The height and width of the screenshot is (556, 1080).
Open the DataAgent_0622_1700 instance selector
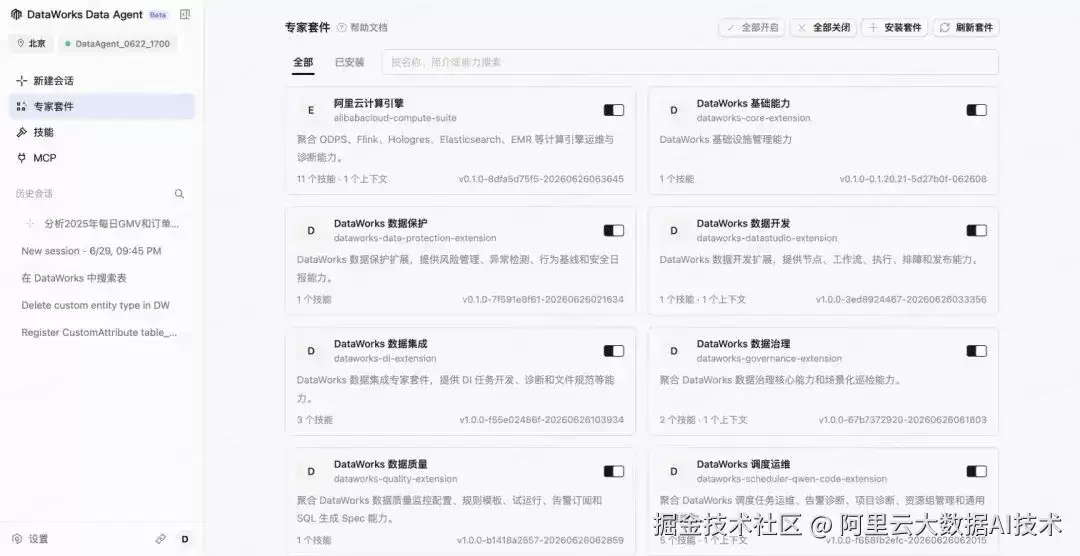[118, 43]
